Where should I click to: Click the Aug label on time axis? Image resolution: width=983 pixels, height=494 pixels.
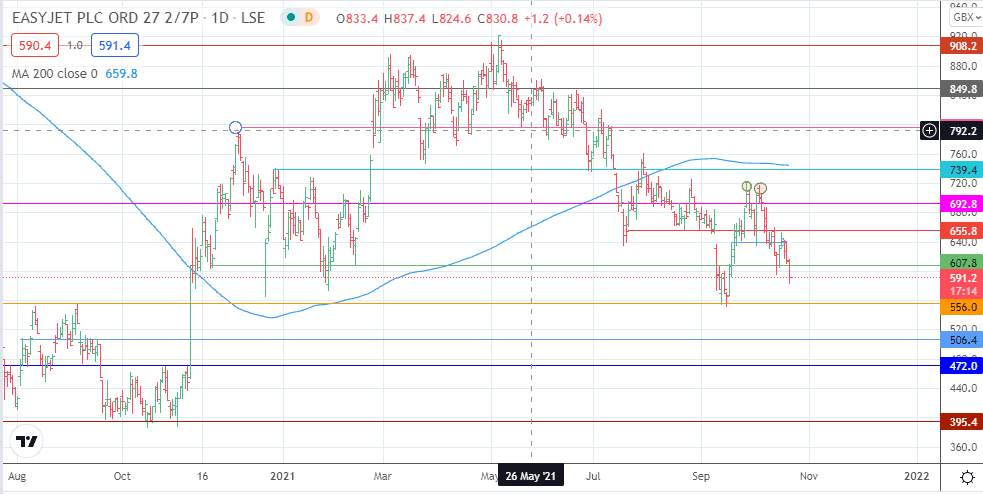[18, 476]
